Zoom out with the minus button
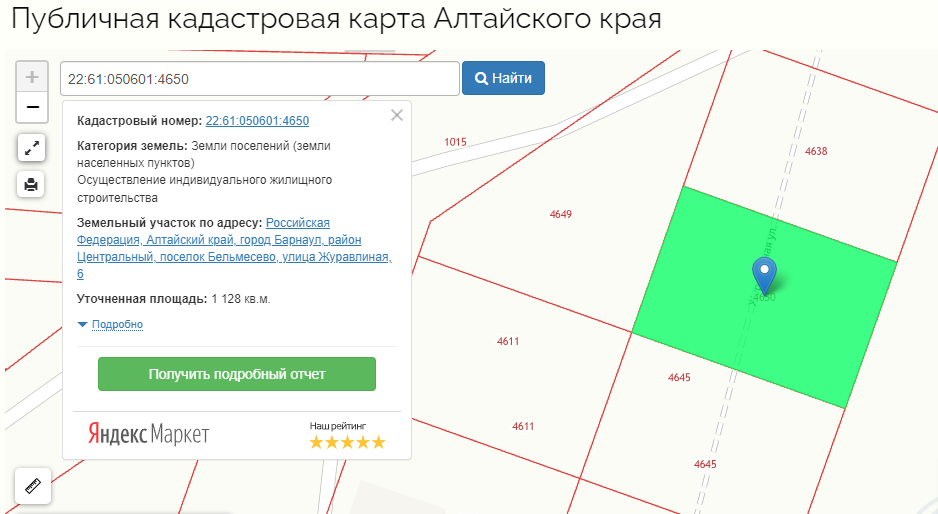938x514 pixels. tap(32, 108)
